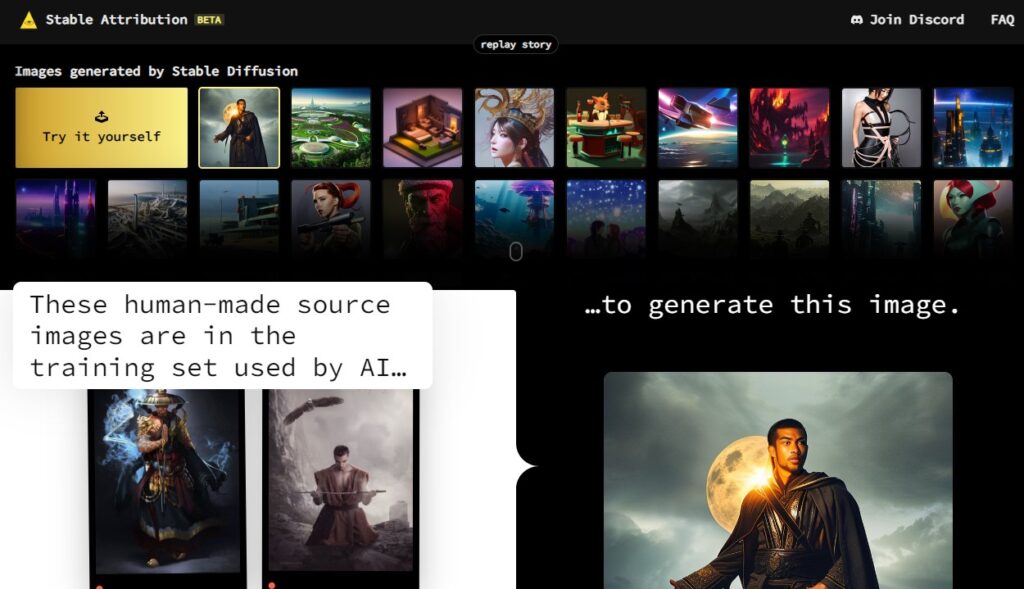Click the red dot marker on the left source card

click(x=100, y=586)
